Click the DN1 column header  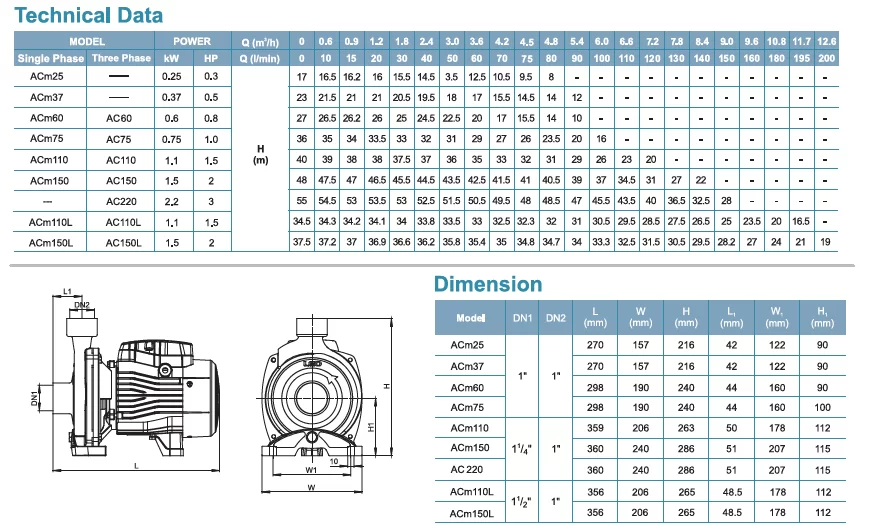522,317
